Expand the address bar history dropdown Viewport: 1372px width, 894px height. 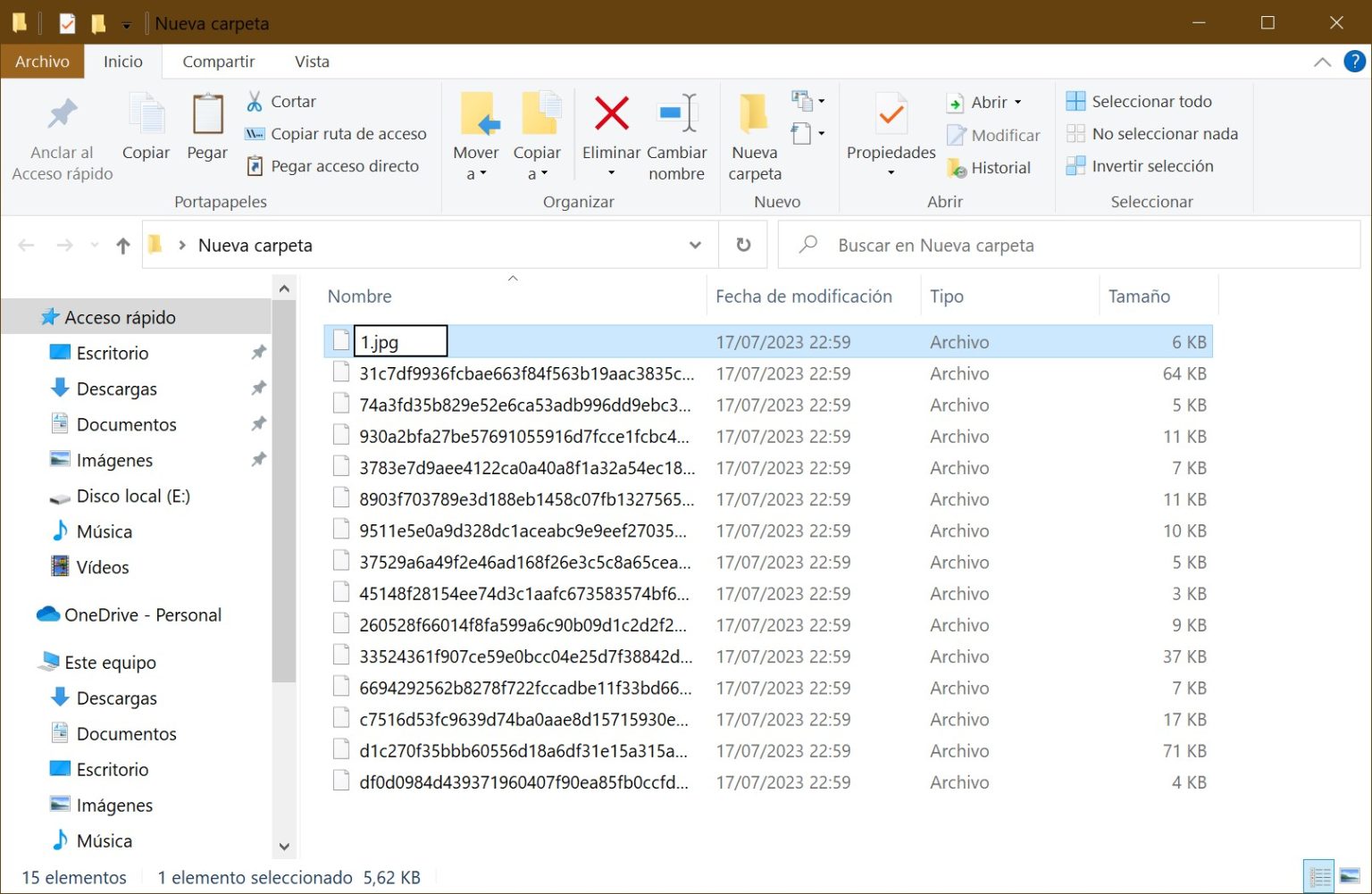(x=695, y=245)
